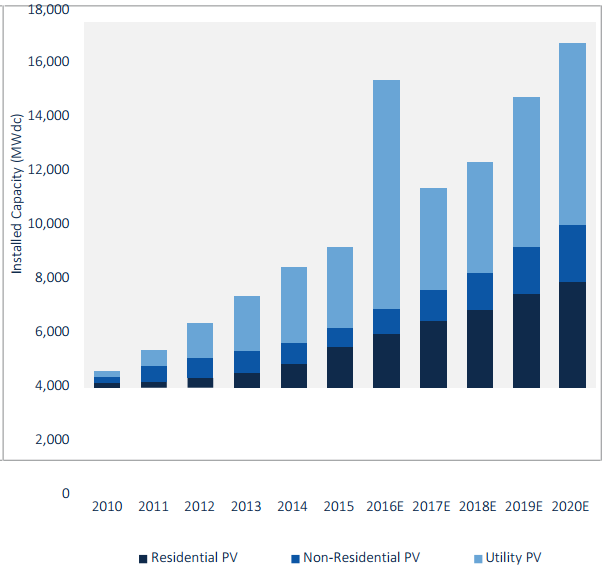Click the 6,000 y-axis value

pyautogui.click(x=52, y=332)
